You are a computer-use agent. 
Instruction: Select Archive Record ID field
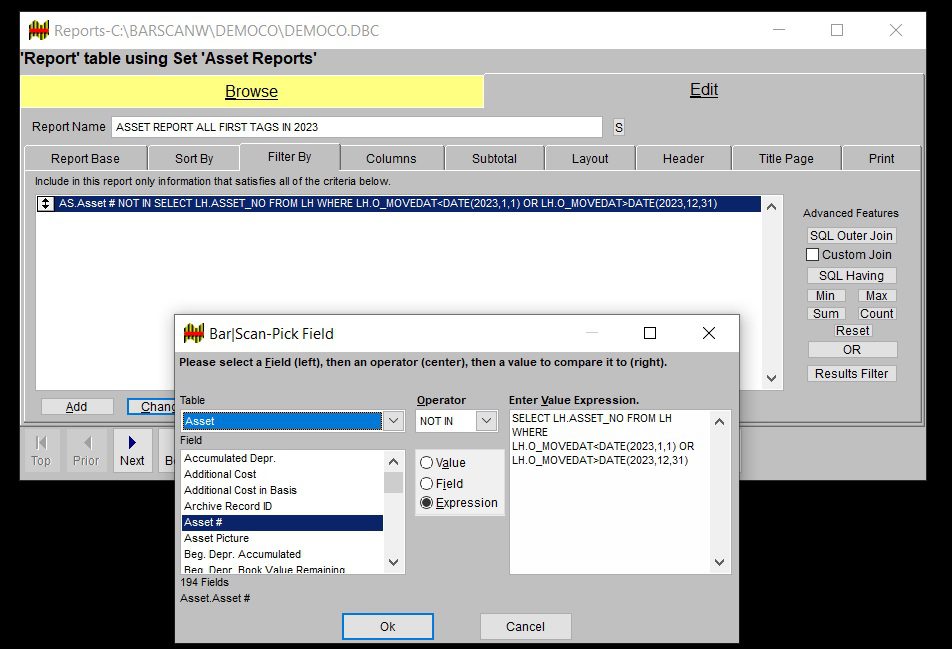[x=282, y=506]
